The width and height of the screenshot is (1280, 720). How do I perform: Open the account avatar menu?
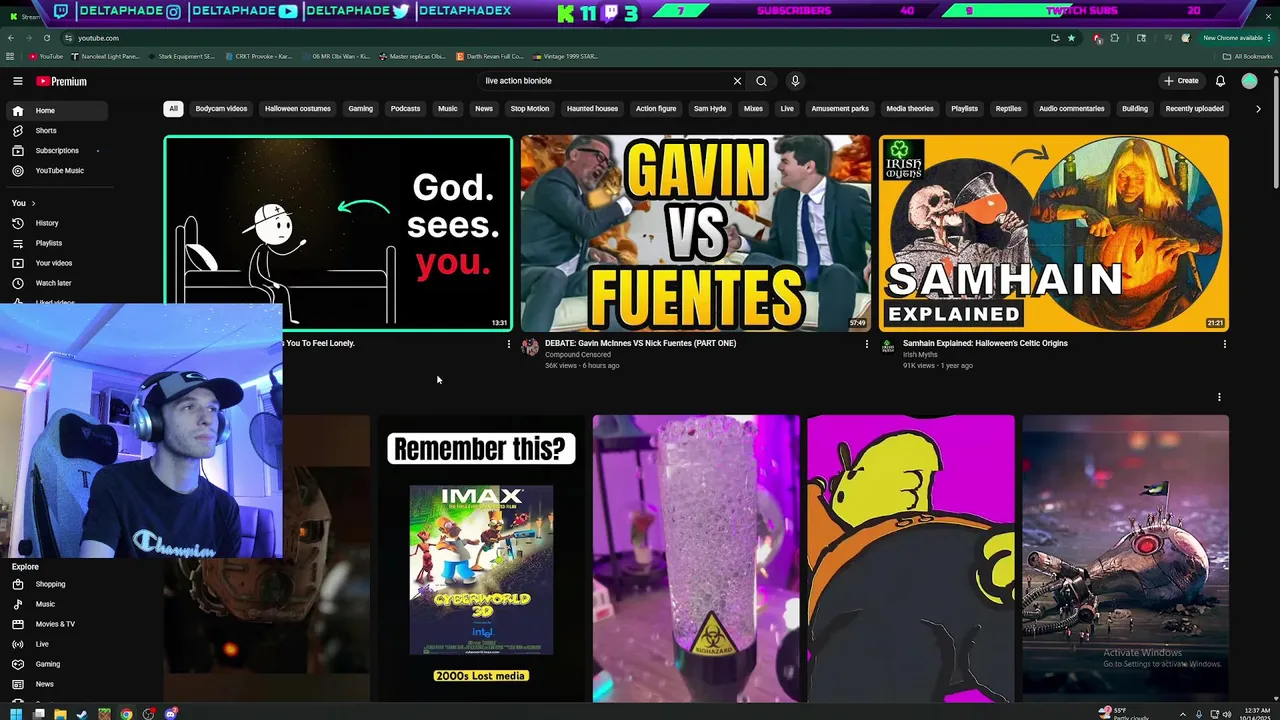1249,81
